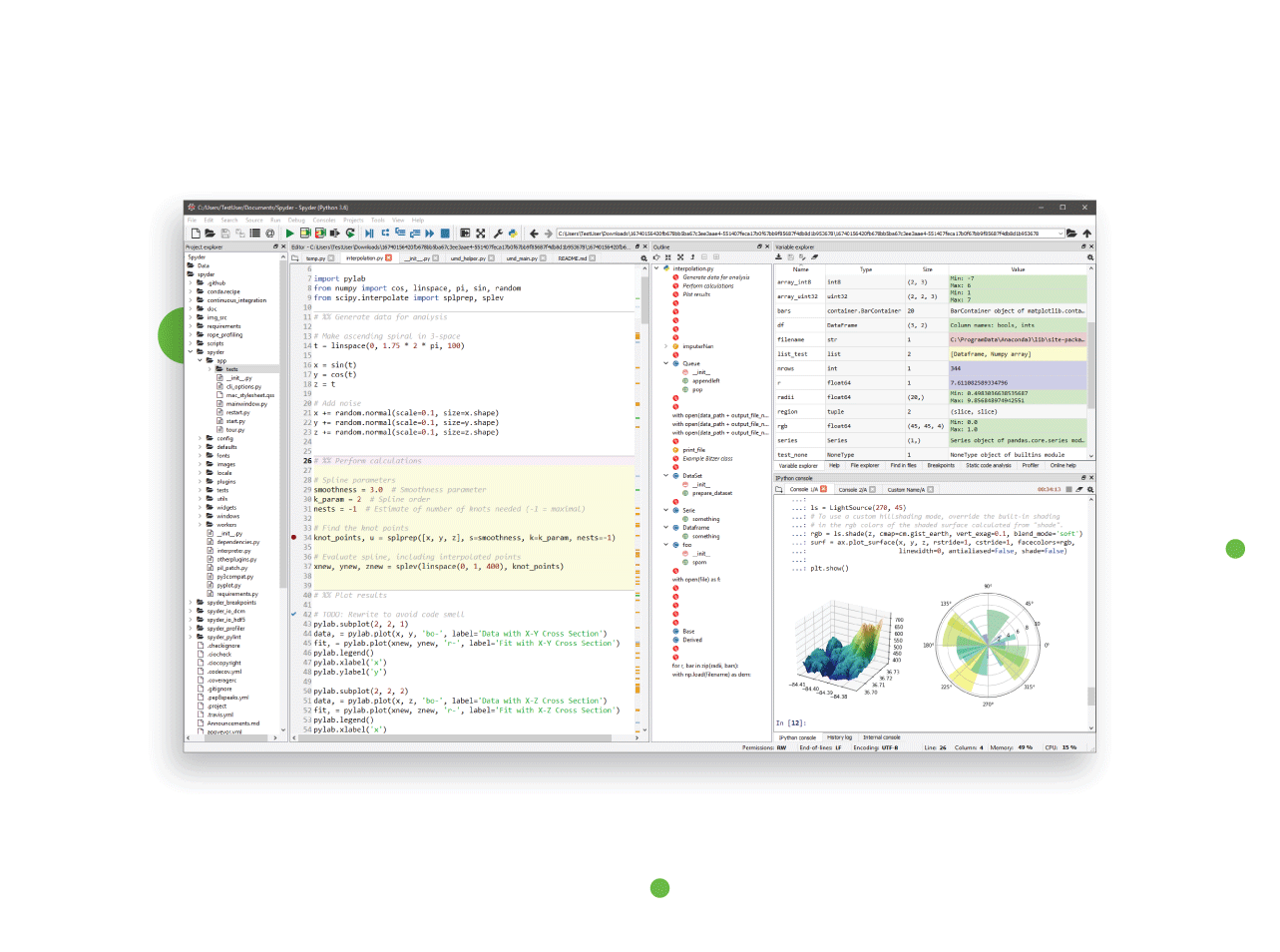This screenshot has height=952, width=1280.
Task: Select the df DataFrame variable row
Action: coord(930,325)
